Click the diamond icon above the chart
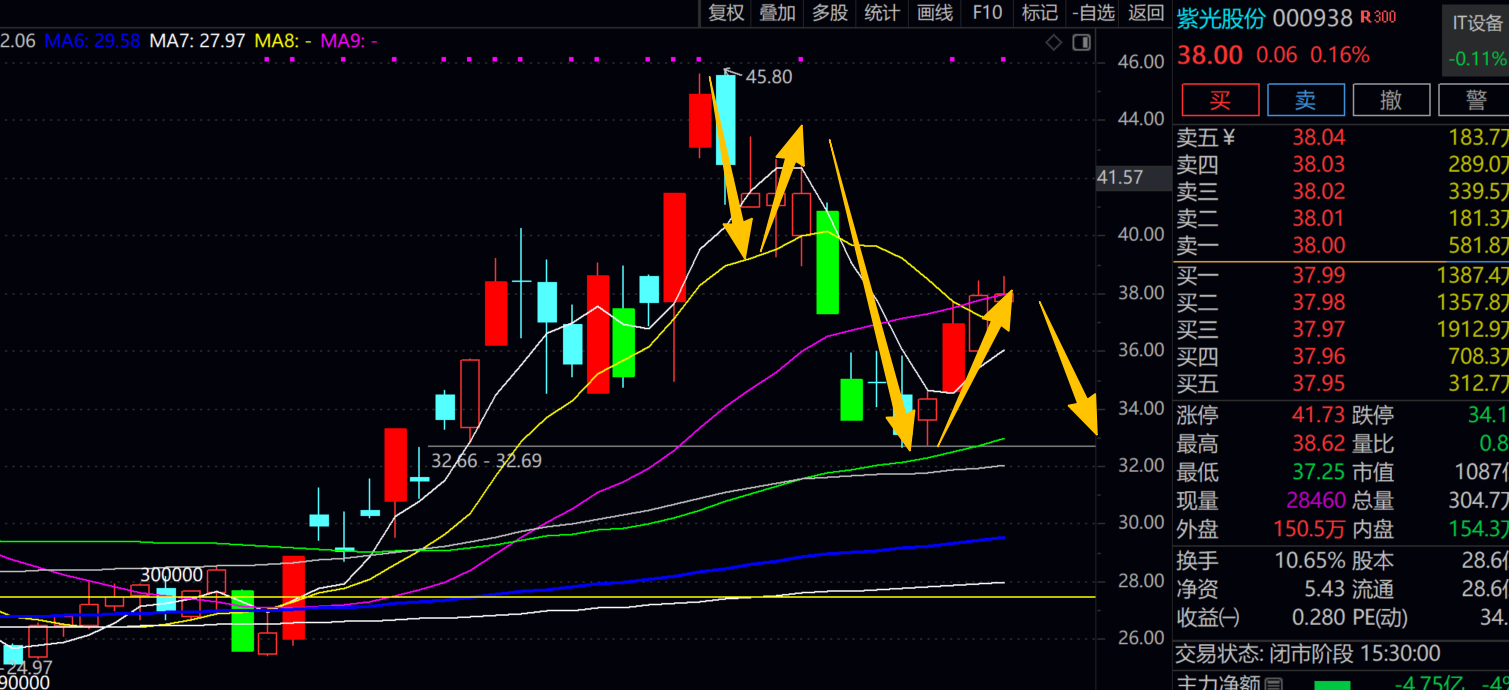Image resolution: width=1509 pixels, height=690 pixels. click(1054, 42)
